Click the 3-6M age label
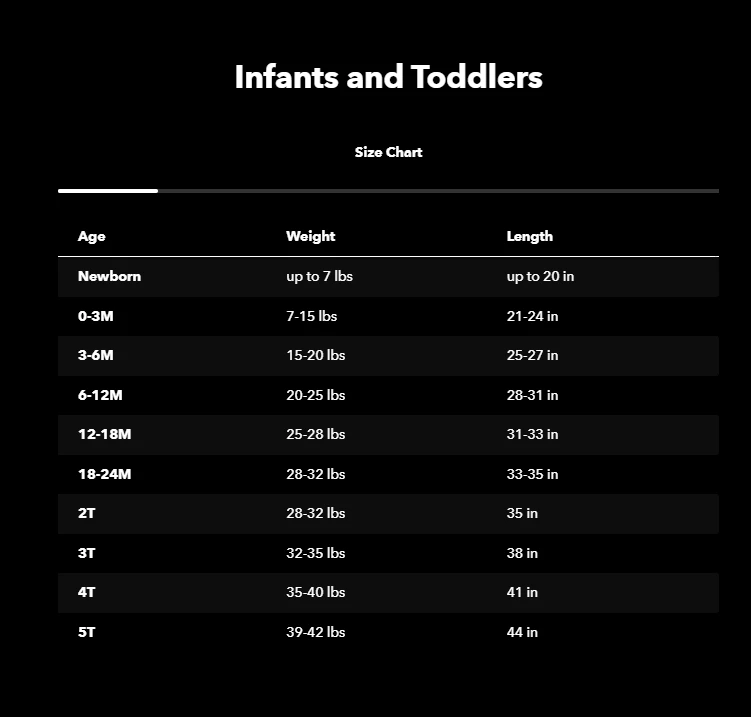The image size is (751, 717). click(96, 356)
